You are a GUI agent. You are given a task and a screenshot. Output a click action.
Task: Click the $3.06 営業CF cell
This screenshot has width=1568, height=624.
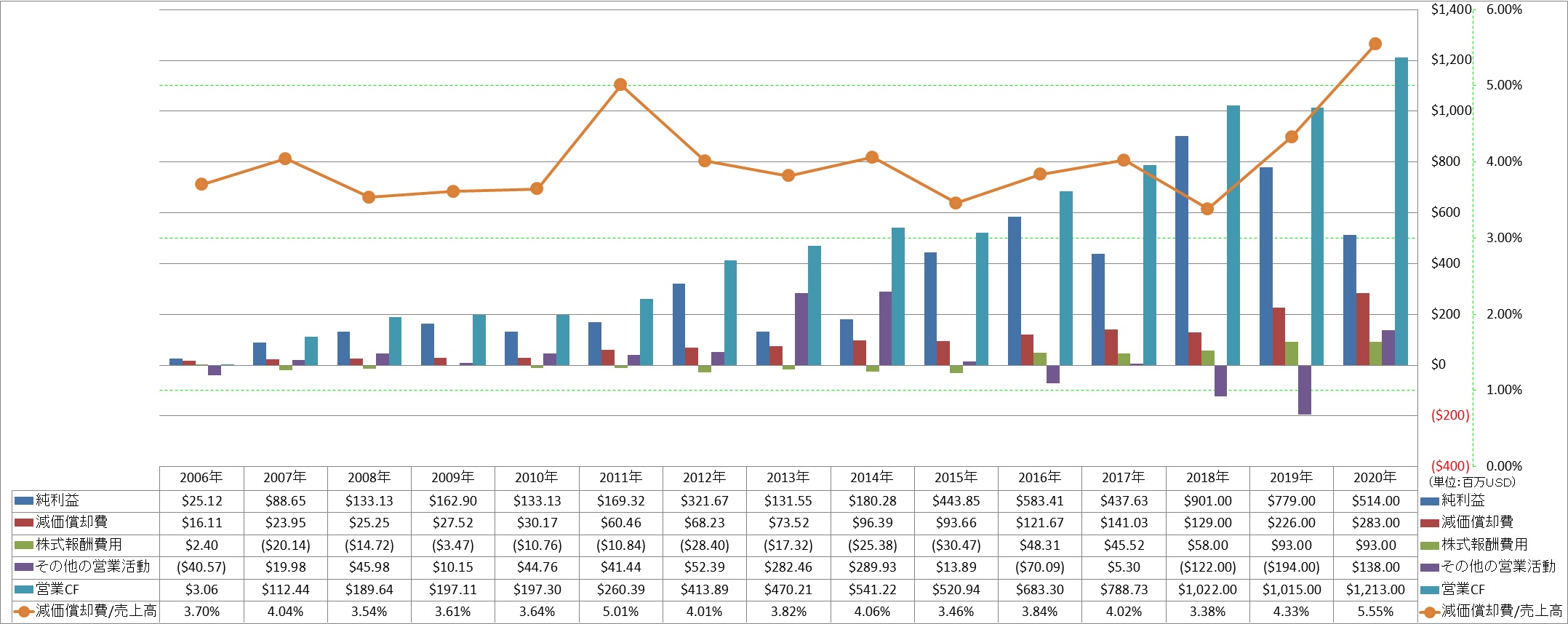point(201,590)
